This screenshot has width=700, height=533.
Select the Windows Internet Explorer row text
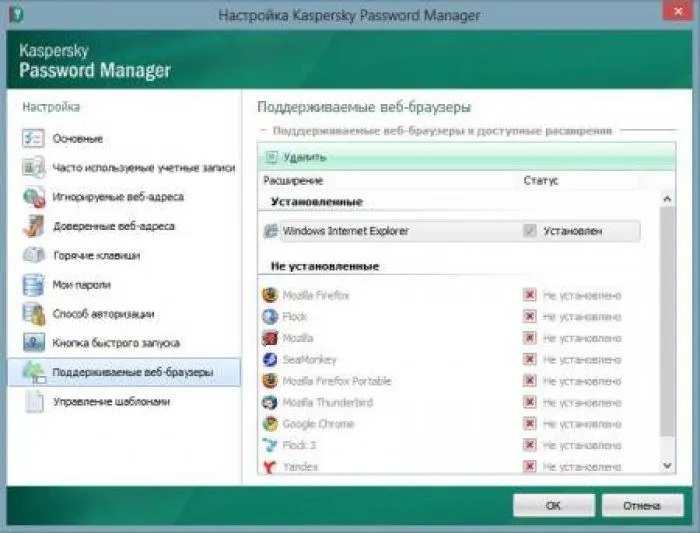coord(346,231)
